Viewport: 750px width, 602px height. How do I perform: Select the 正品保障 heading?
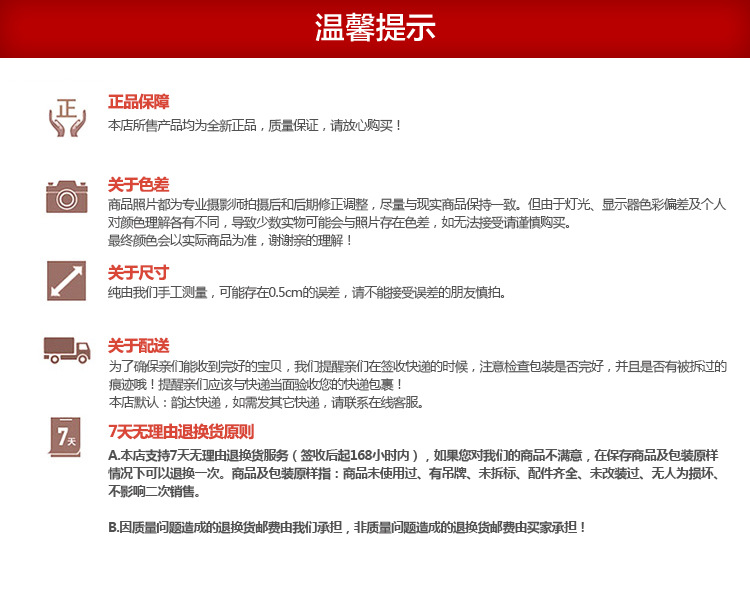point(138,102)
